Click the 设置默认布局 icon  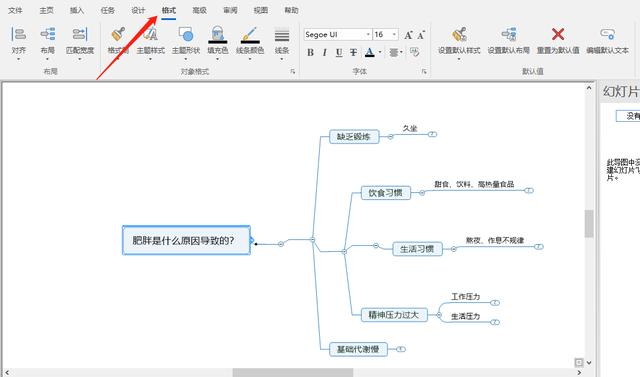click(509, 35)
